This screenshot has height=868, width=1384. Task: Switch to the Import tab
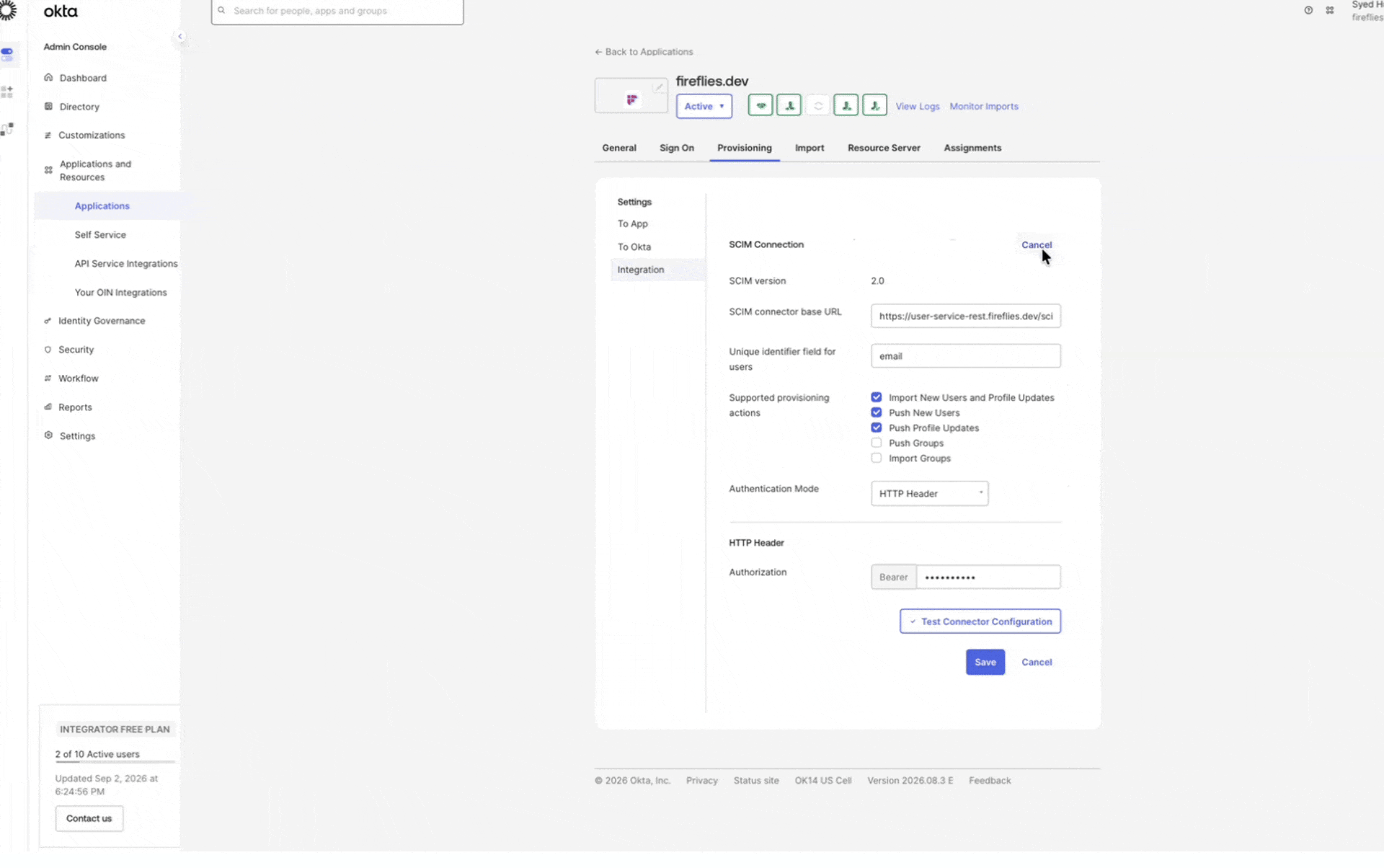pos(809,149)
